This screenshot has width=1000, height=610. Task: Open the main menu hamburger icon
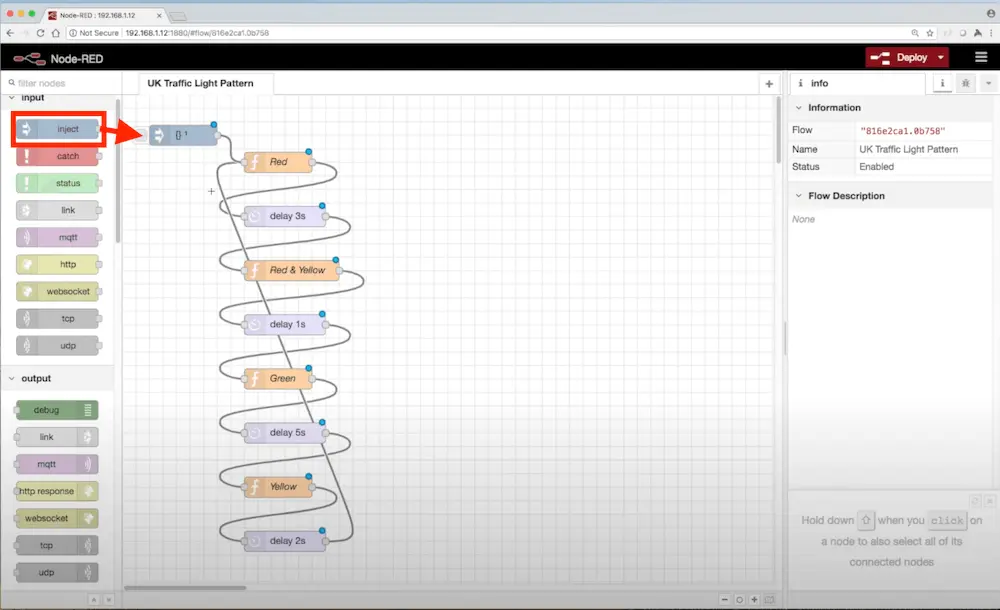point(981,57)
